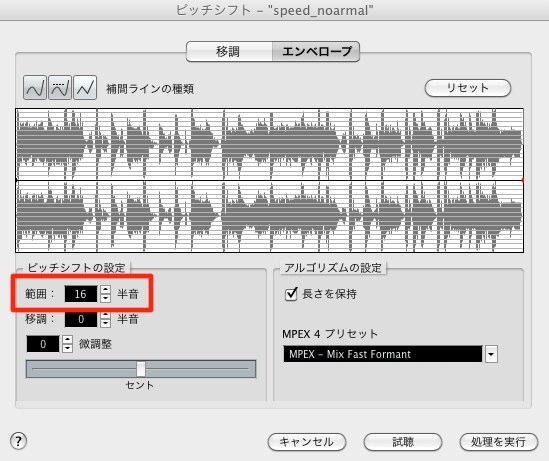The width and height of the screenshot is (549, 461).
Task: Select the smooth curve interpolation line icon
Action: tap(35, 88)
